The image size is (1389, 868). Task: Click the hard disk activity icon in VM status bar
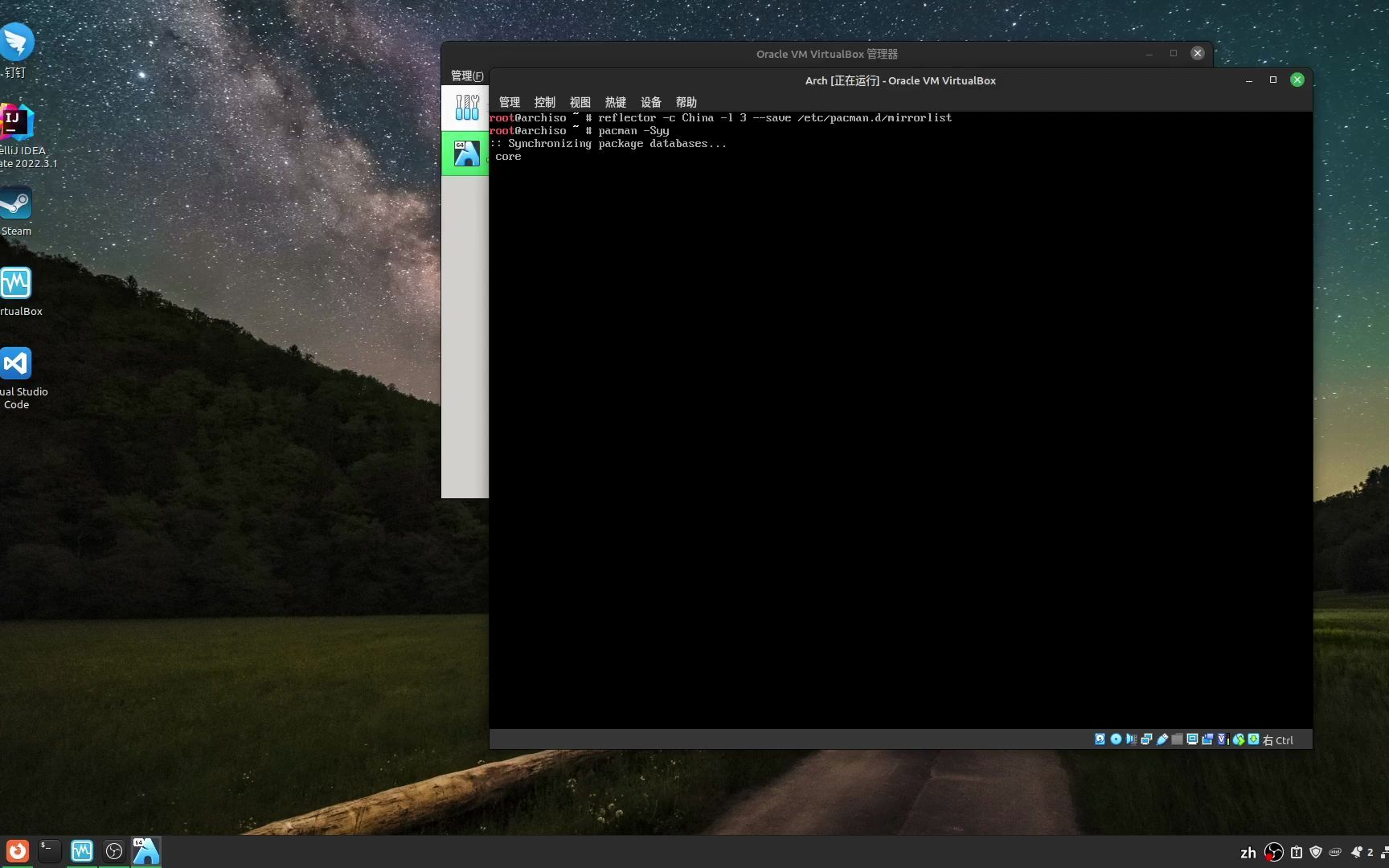click(x=1100, y=739)
